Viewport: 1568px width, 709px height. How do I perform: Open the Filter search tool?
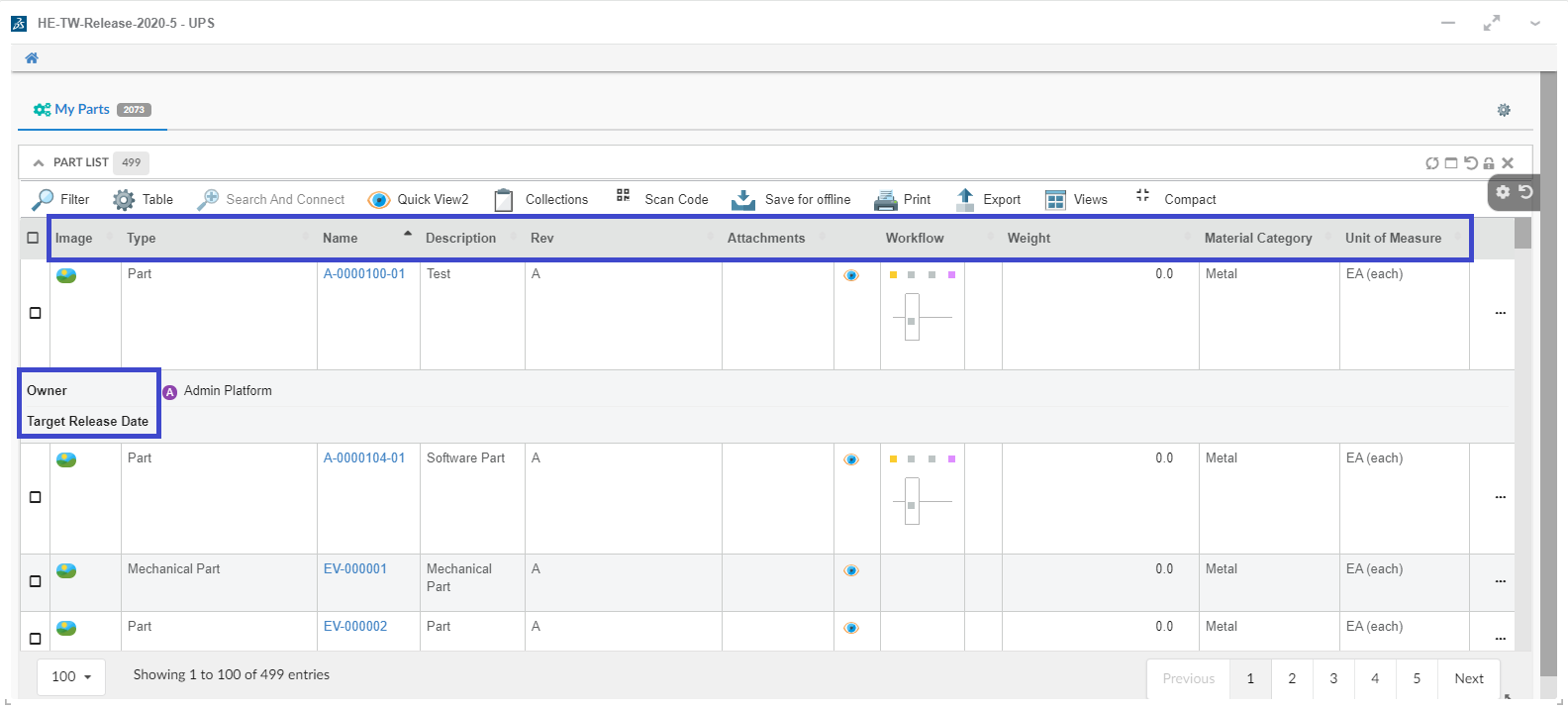point(44,199)
